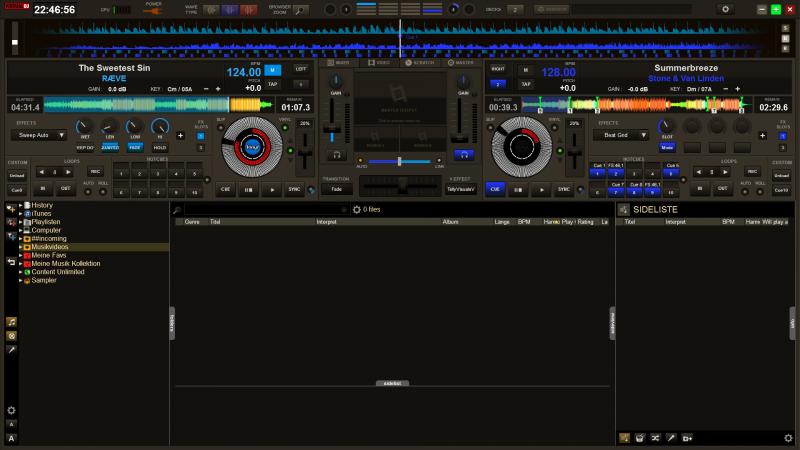Expand the Computer tree node
This screenshot has width=800, height=450.
click(x=20, y=230)
